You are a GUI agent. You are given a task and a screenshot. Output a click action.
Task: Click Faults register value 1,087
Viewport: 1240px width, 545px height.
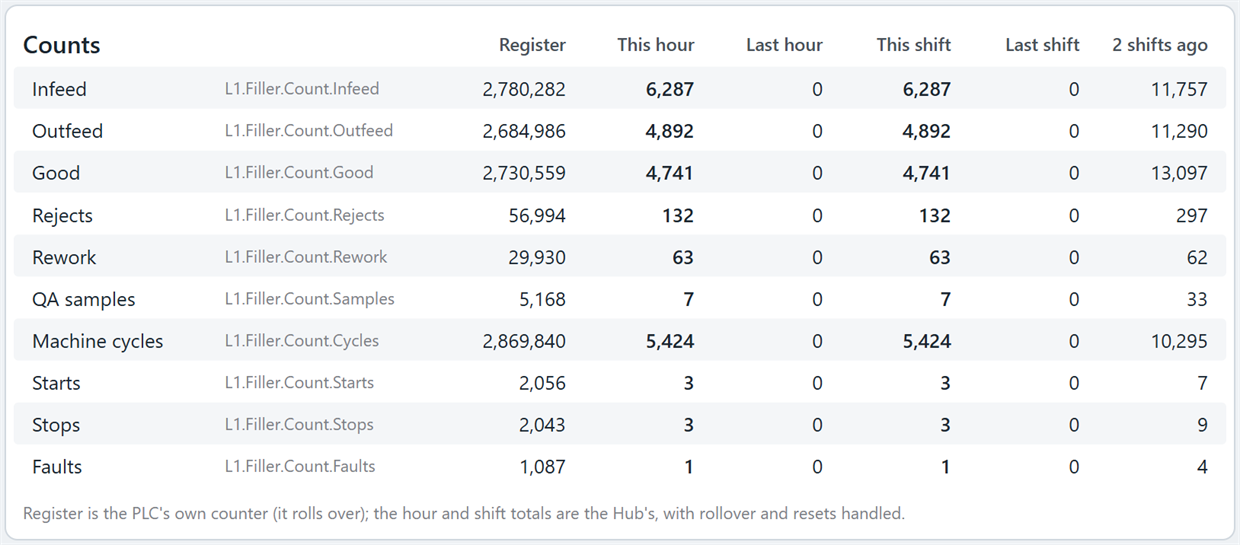(x=542, y=467)
